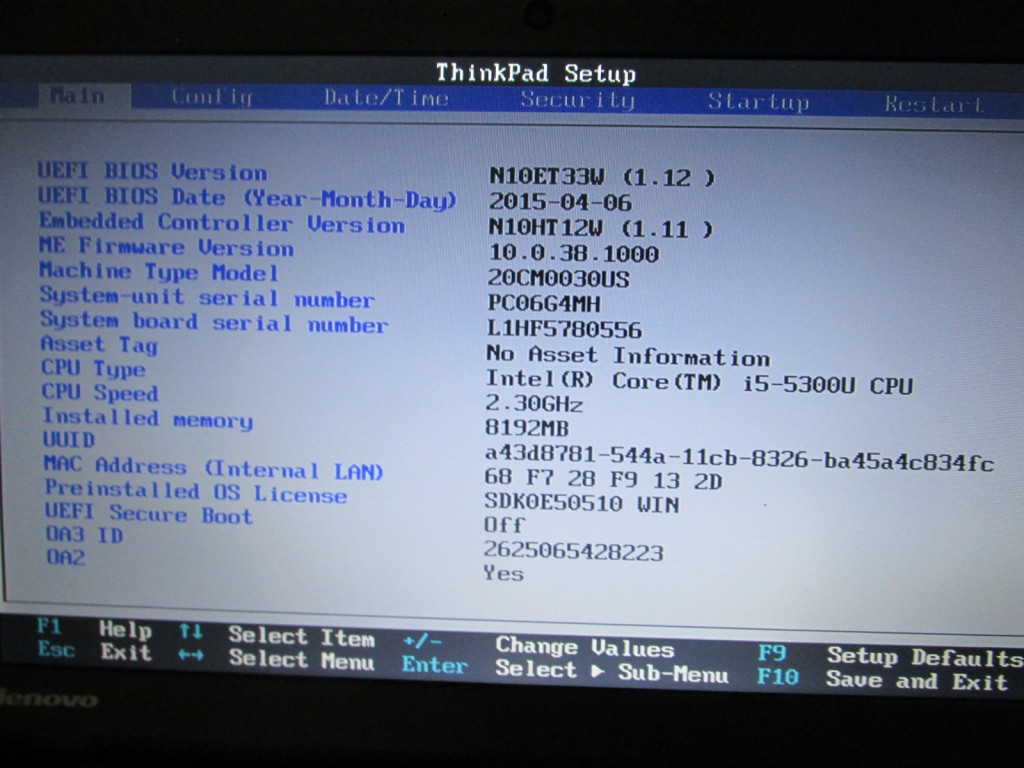
Task: Select the UEFI BIOS Version label
Action: pyautogui.click(x=152, y=172)
